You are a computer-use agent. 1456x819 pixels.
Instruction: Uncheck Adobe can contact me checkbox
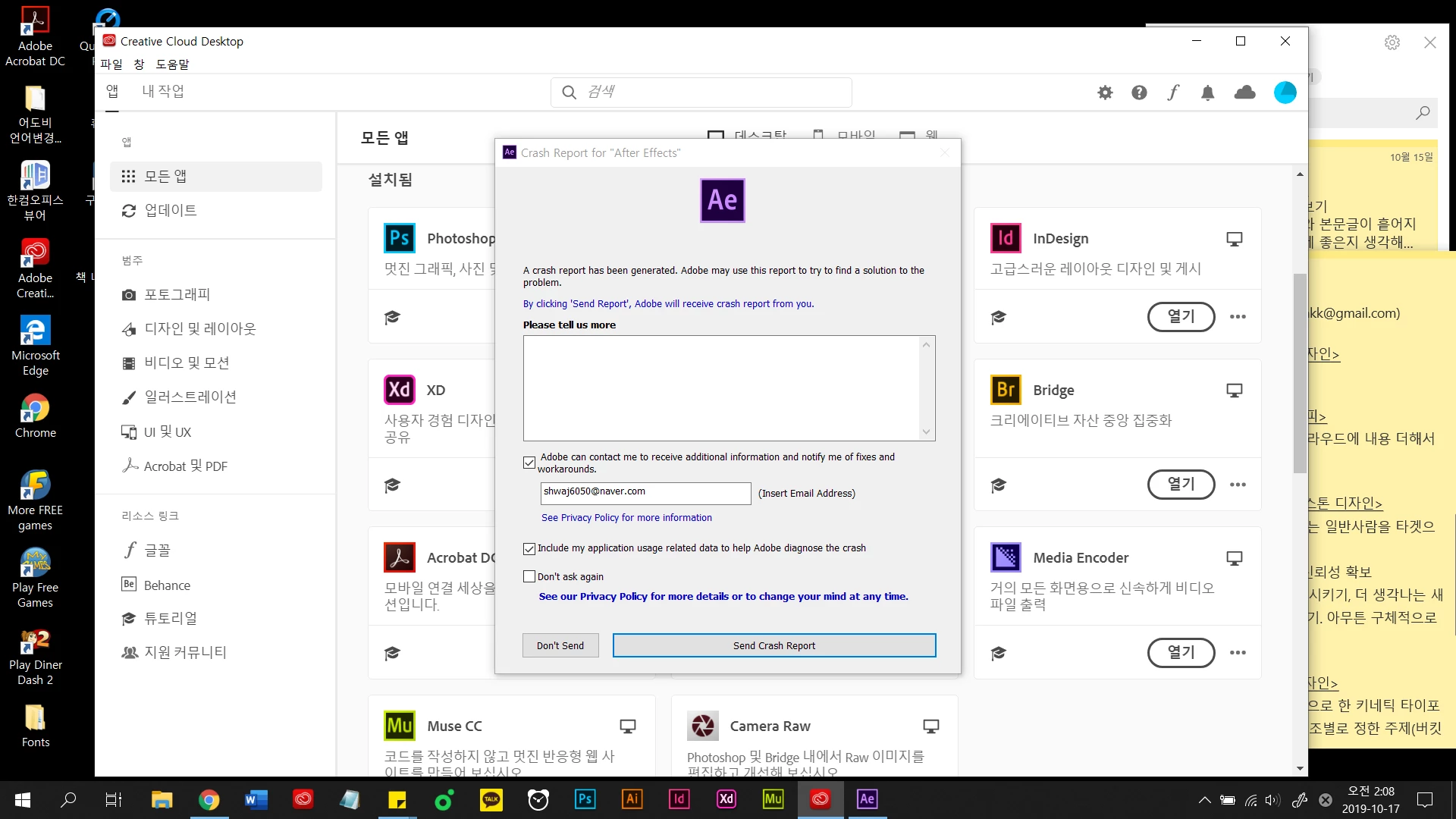coord(529,463)
